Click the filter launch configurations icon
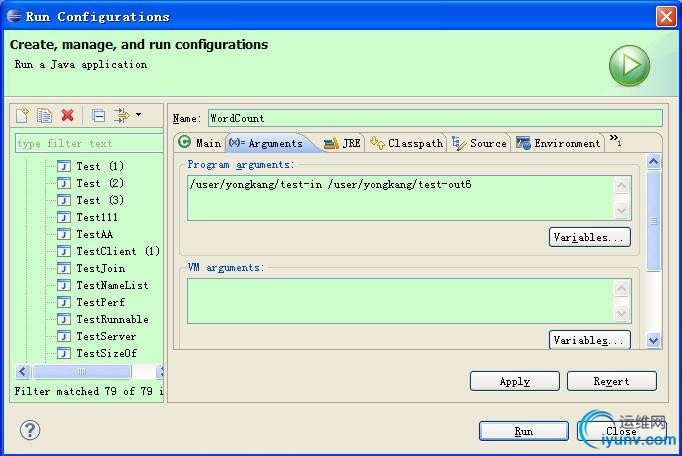 (122, 115)
